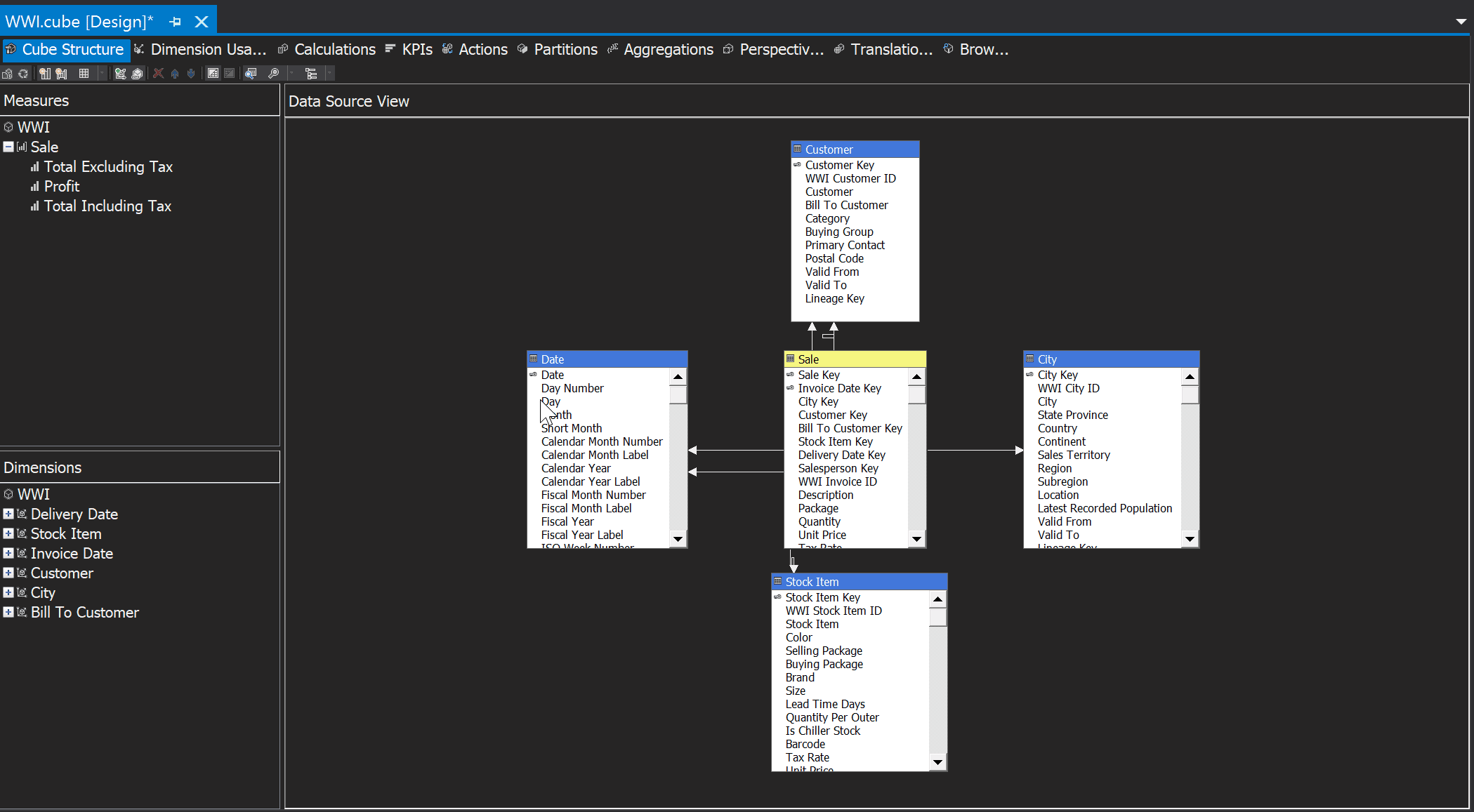Expand the Delivery Date dimension
Image resolution: width=1474 pixels, height=812 pixels.
pyautogui.click(x=8, y=514)
